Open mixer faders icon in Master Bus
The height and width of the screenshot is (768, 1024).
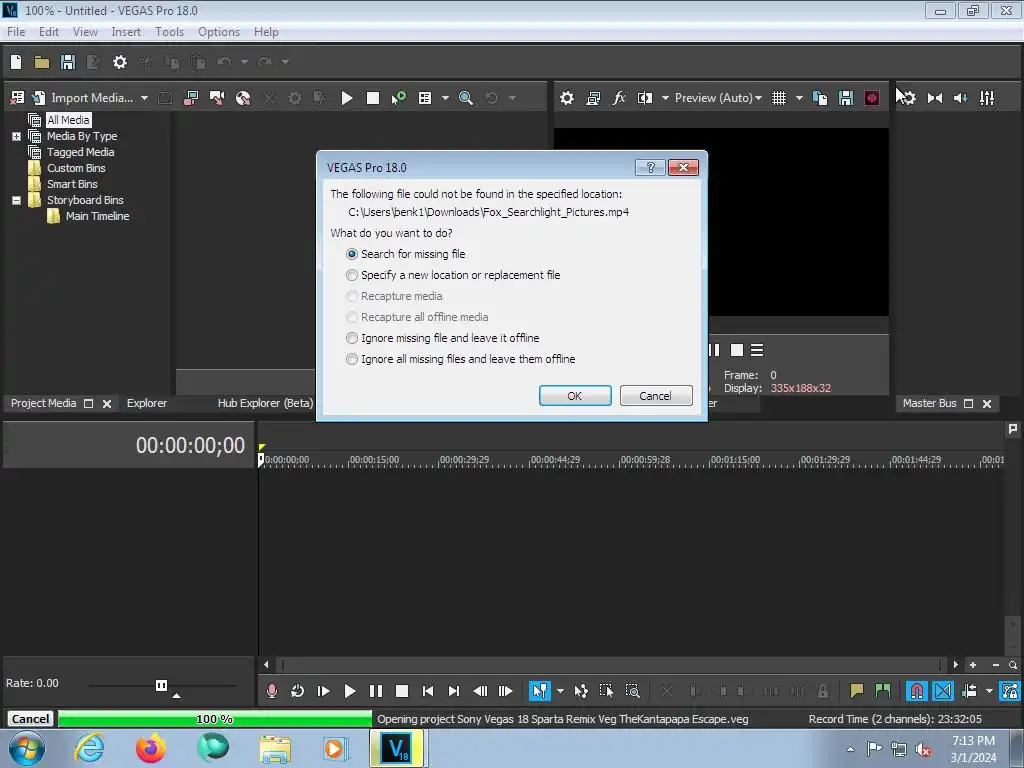(987, 98)
